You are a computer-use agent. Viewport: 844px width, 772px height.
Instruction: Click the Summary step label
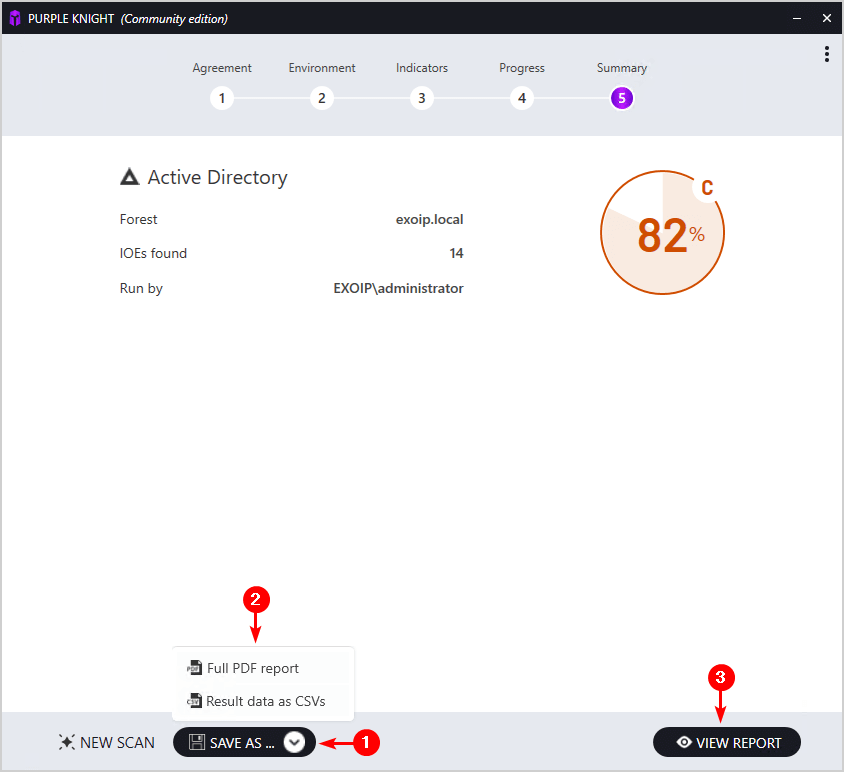click(622, 68)
